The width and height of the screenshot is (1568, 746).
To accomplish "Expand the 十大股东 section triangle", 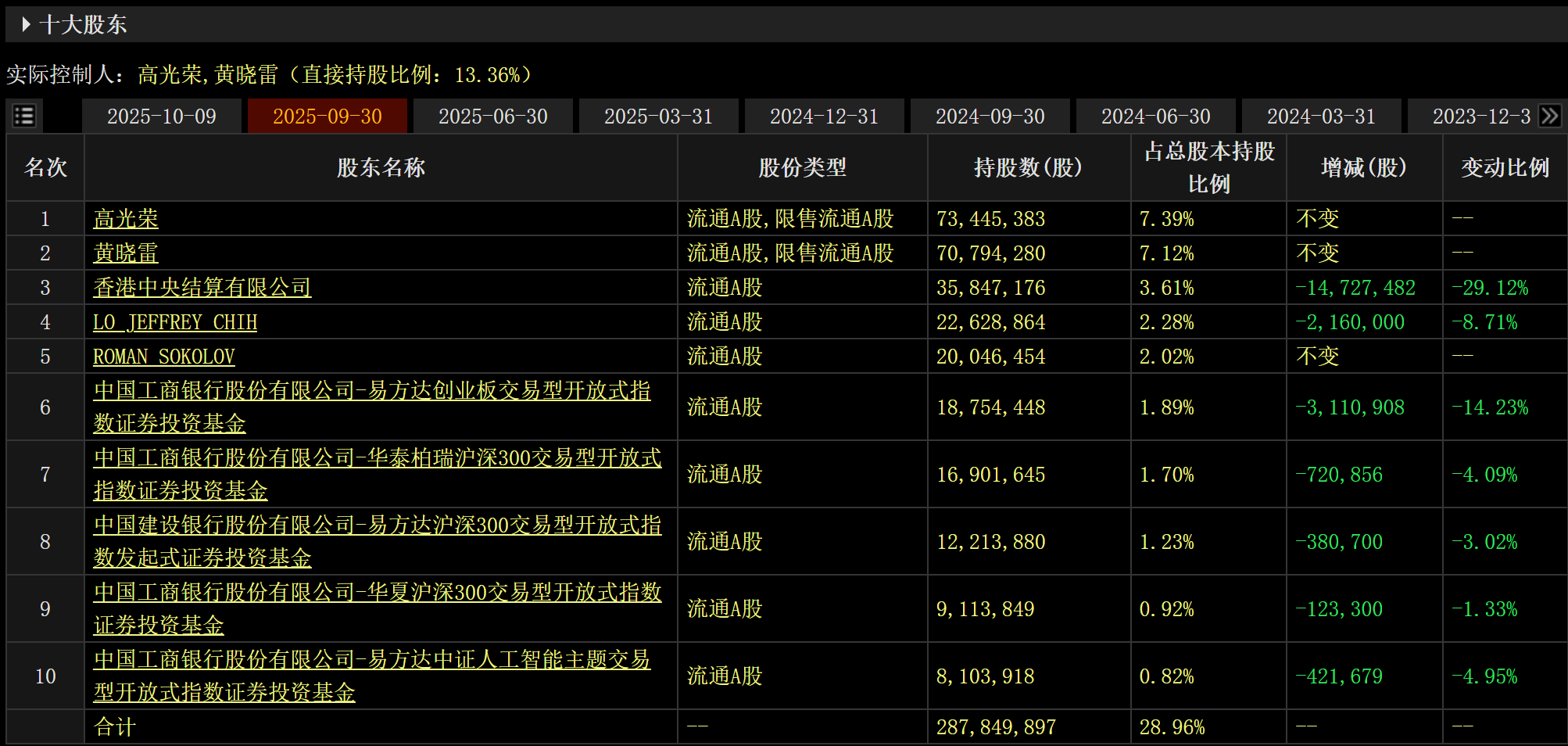I will pos(25,24).
